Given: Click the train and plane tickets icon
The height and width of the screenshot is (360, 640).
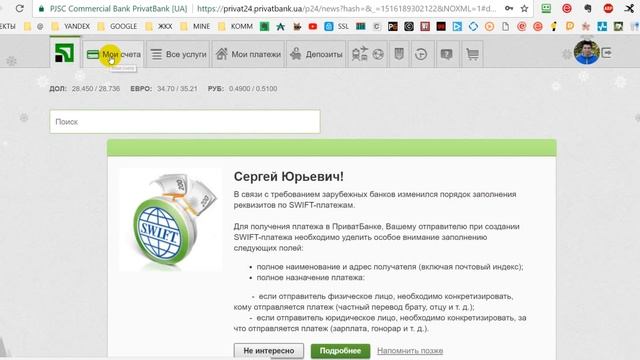Looking at the screenshot, I should coord(360,54).
